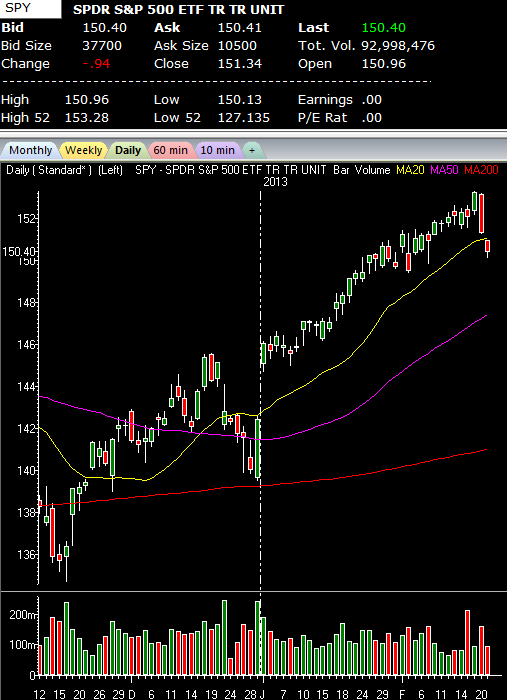
Task: Click the 152 price axis label
Action: click(27, 218)
